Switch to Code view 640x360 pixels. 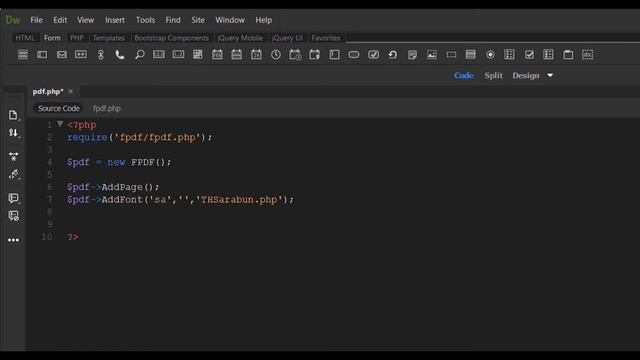pos(464,76)
